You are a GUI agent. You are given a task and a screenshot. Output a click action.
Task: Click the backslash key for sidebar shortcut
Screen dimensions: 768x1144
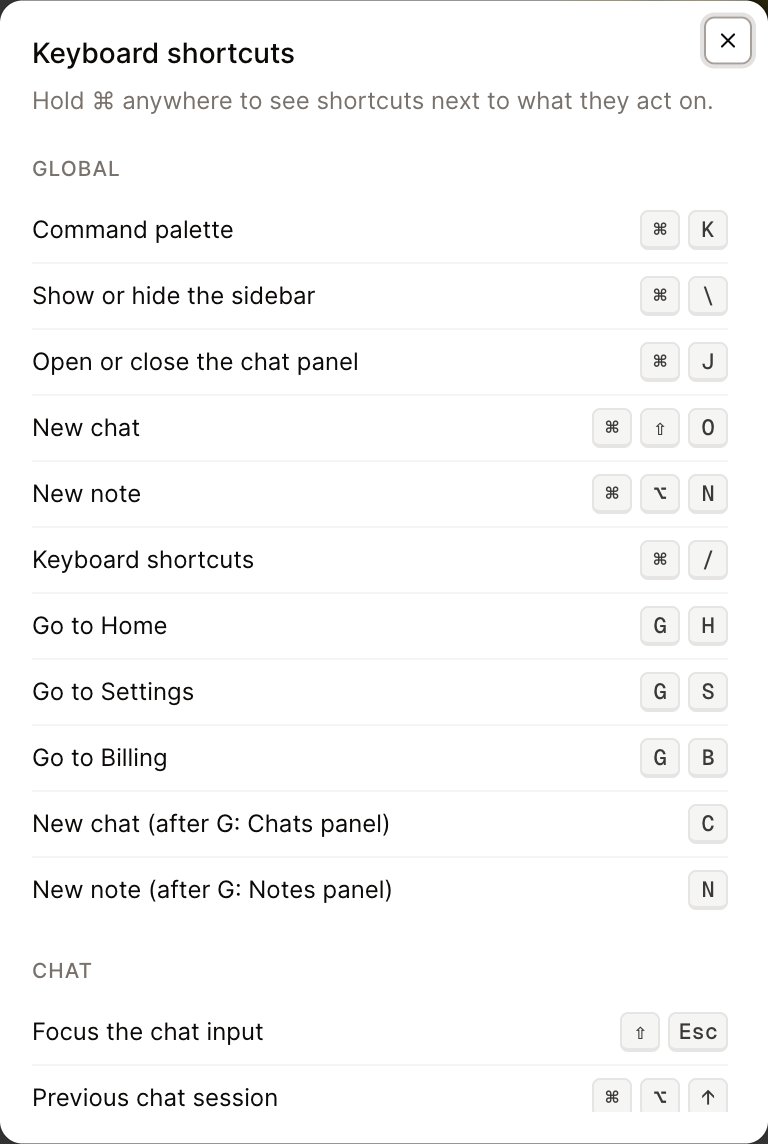point(707,295)
